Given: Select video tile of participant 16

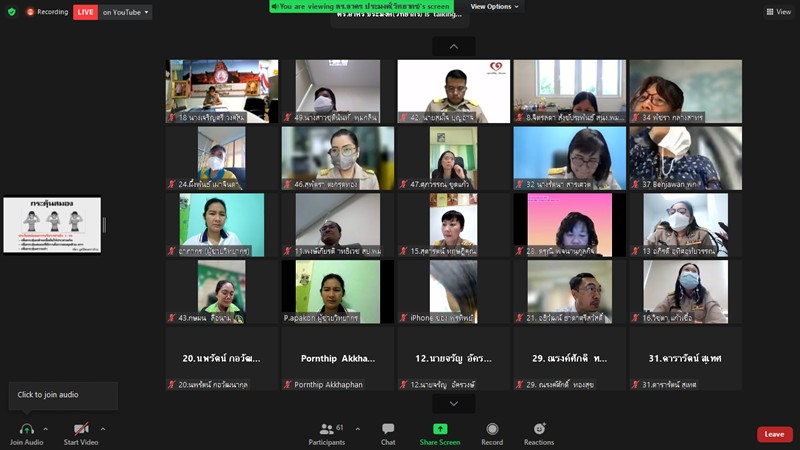Looking at the screenshot, I should (x=686, y=292).
